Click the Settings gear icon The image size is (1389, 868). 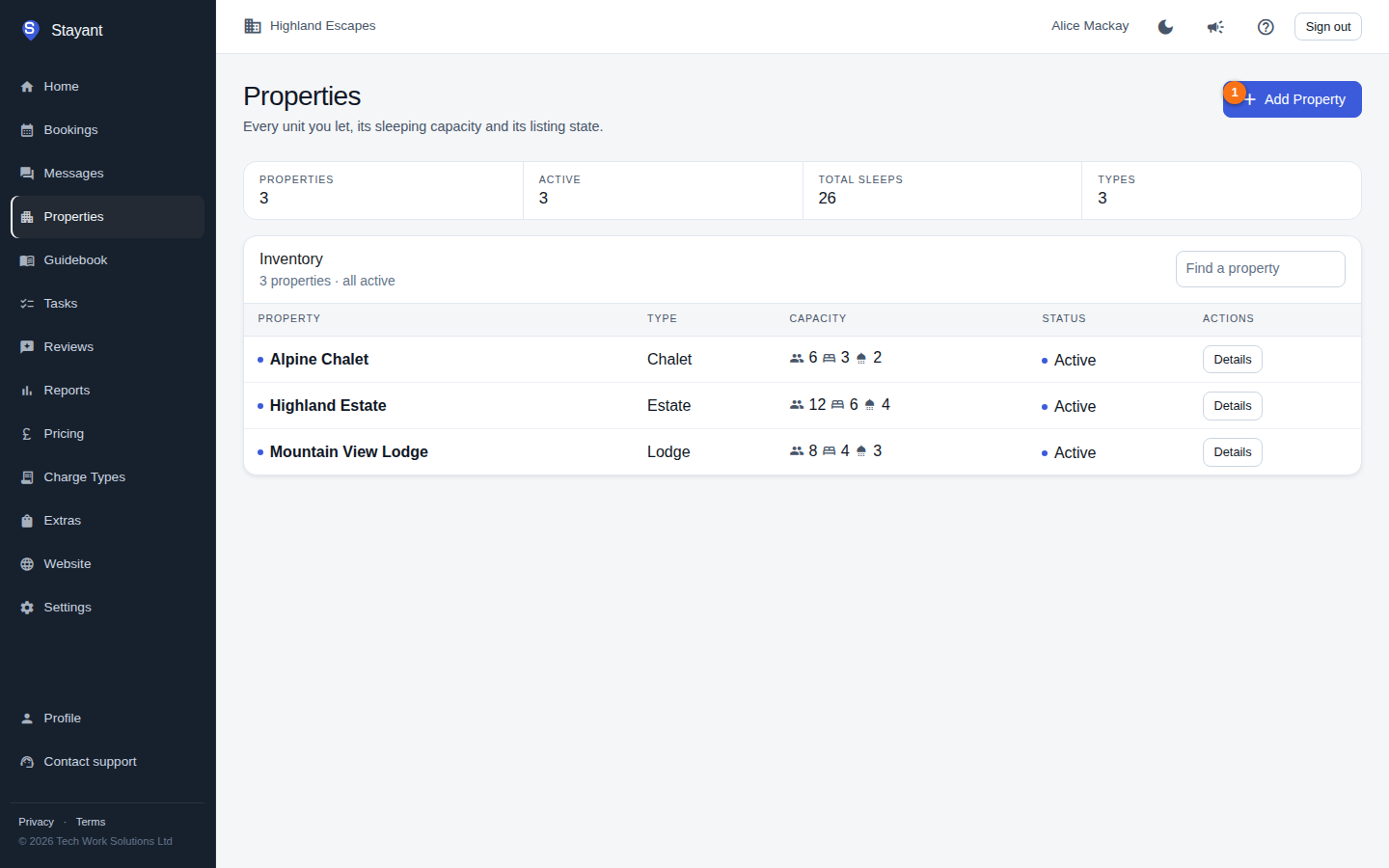coord(27,608)
